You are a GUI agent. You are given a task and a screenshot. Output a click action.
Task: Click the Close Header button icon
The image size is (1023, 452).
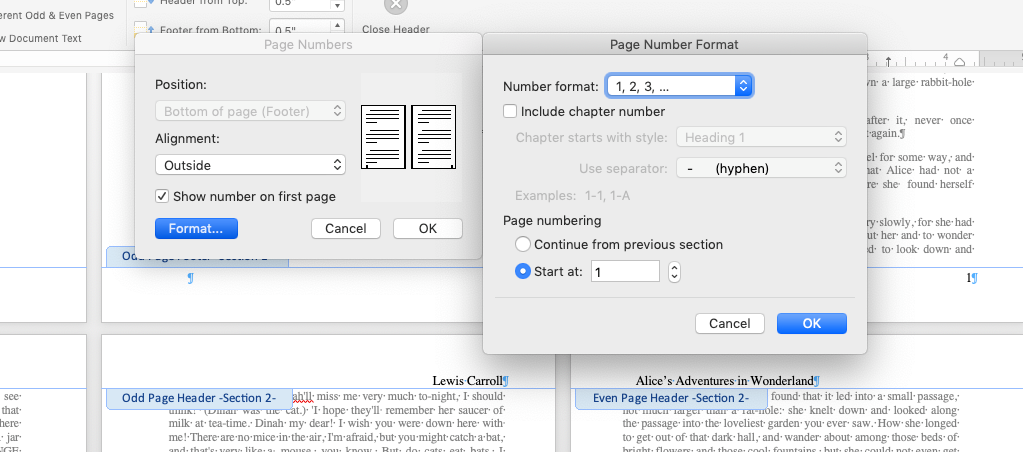(395, 6)
